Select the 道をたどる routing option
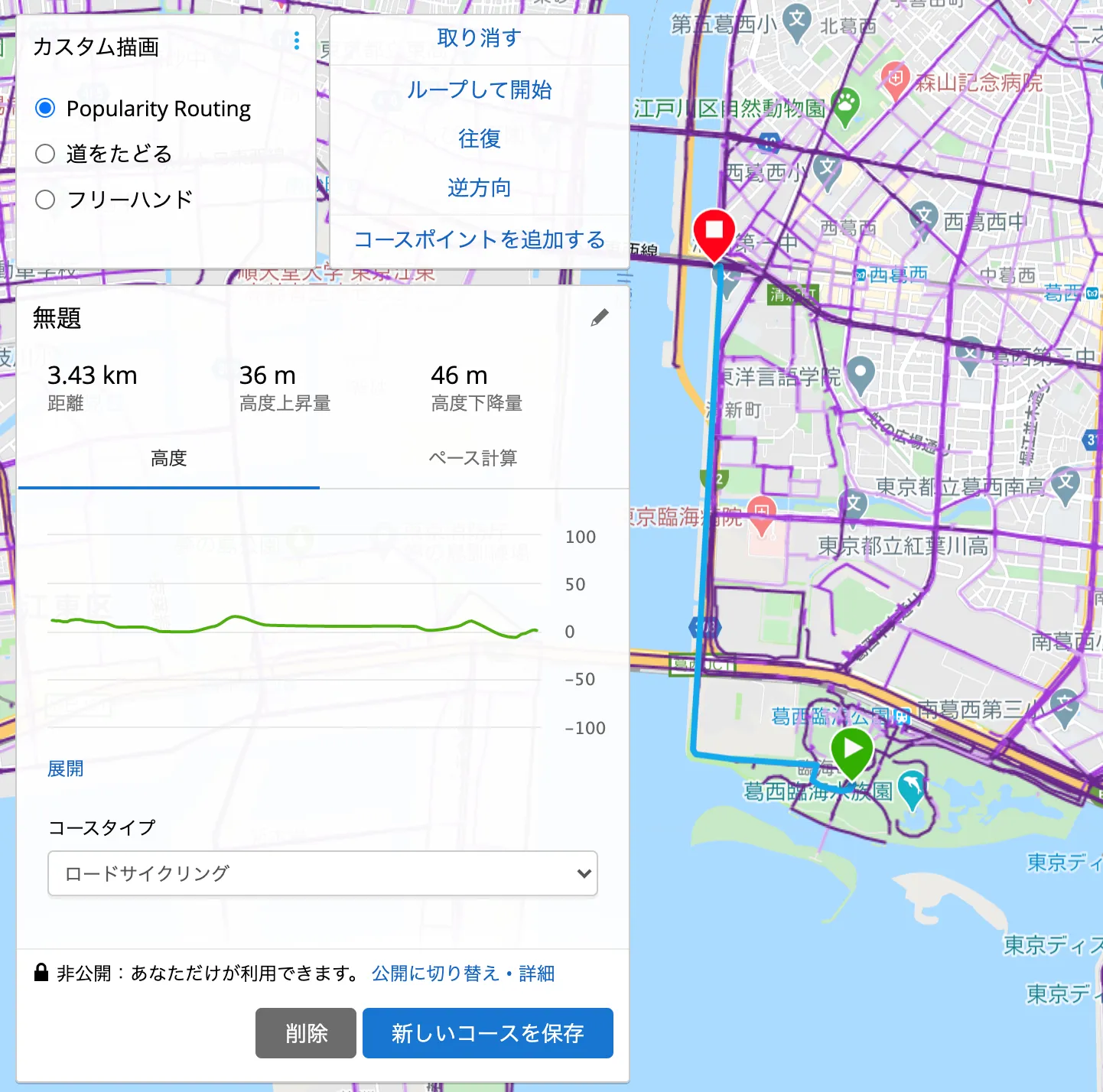1103x1092 pixels. click(x=45, y=154)
